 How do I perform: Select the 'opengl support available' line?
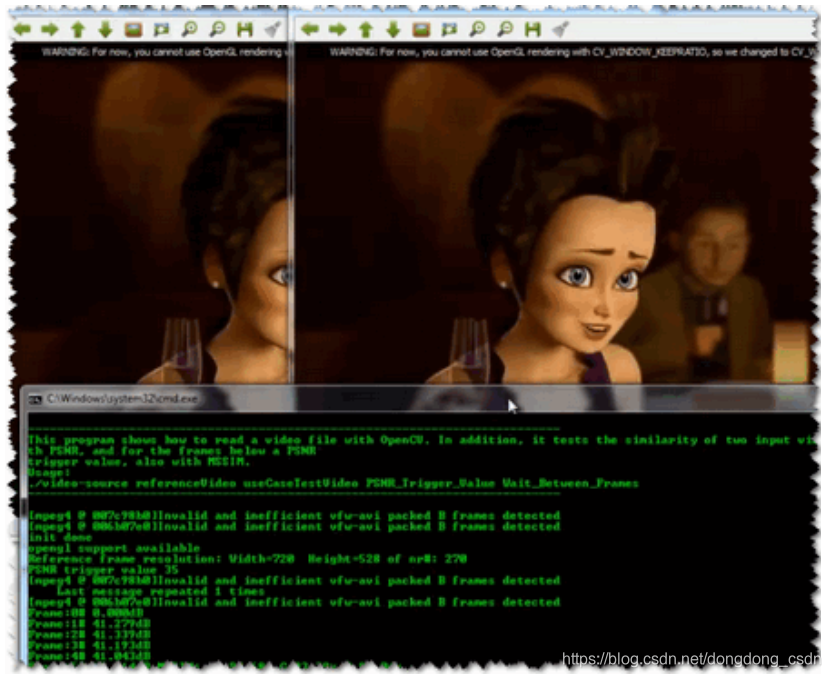(114, 548)
